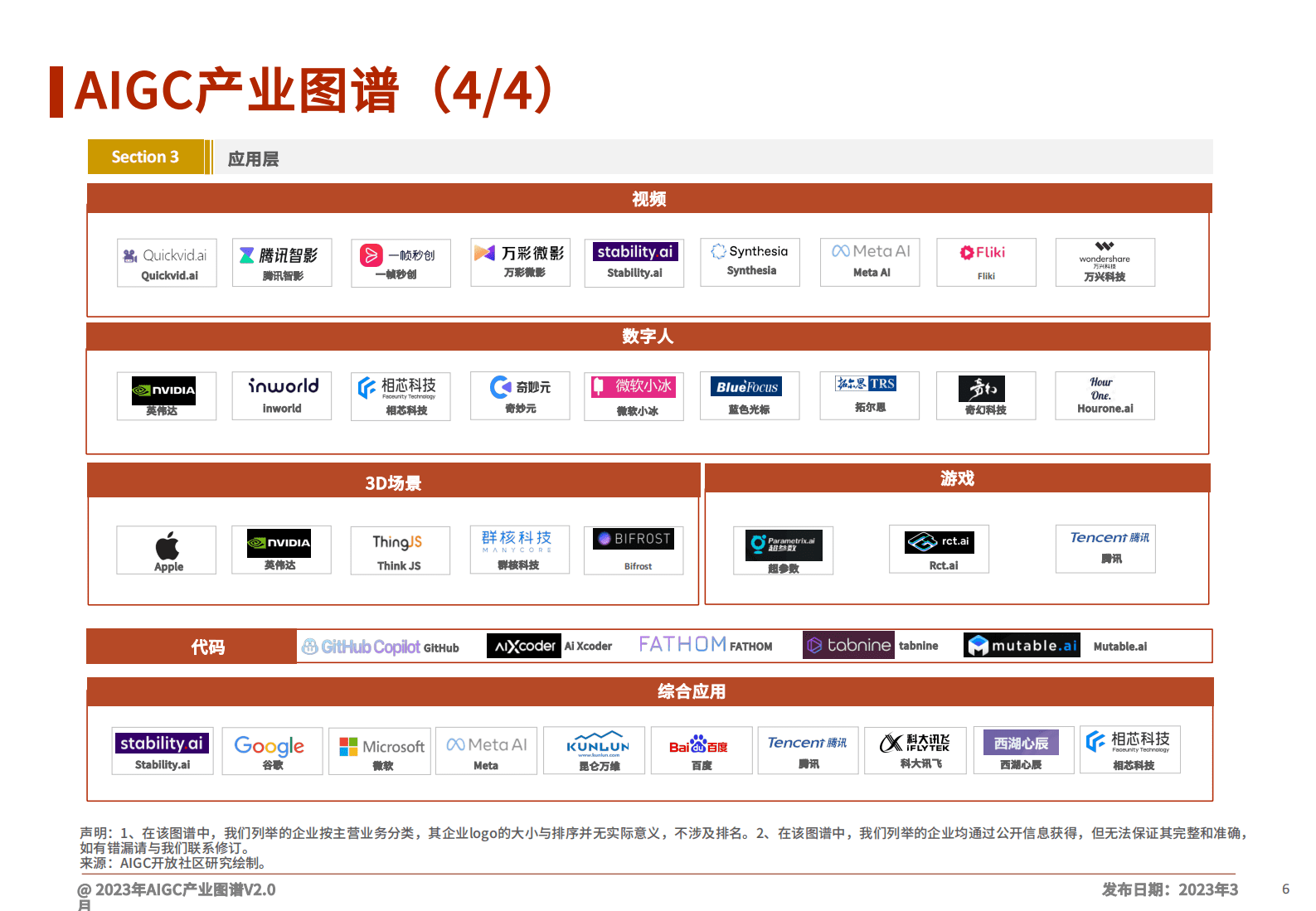Select the rct.ai logo card
1316x911 pixels.
[940, 549]
